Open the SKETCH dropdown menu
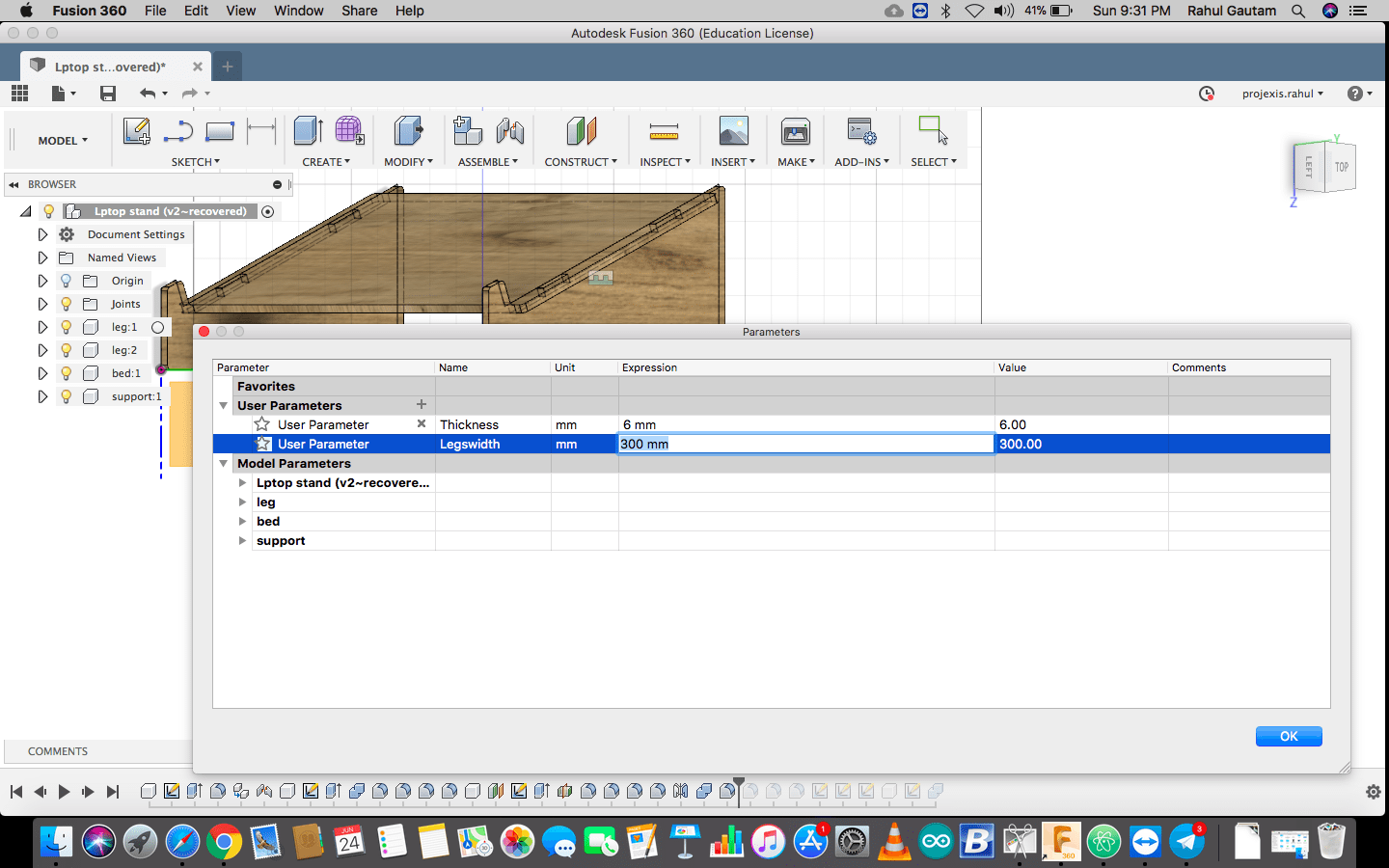1389x868 pixels. (196, 162)
